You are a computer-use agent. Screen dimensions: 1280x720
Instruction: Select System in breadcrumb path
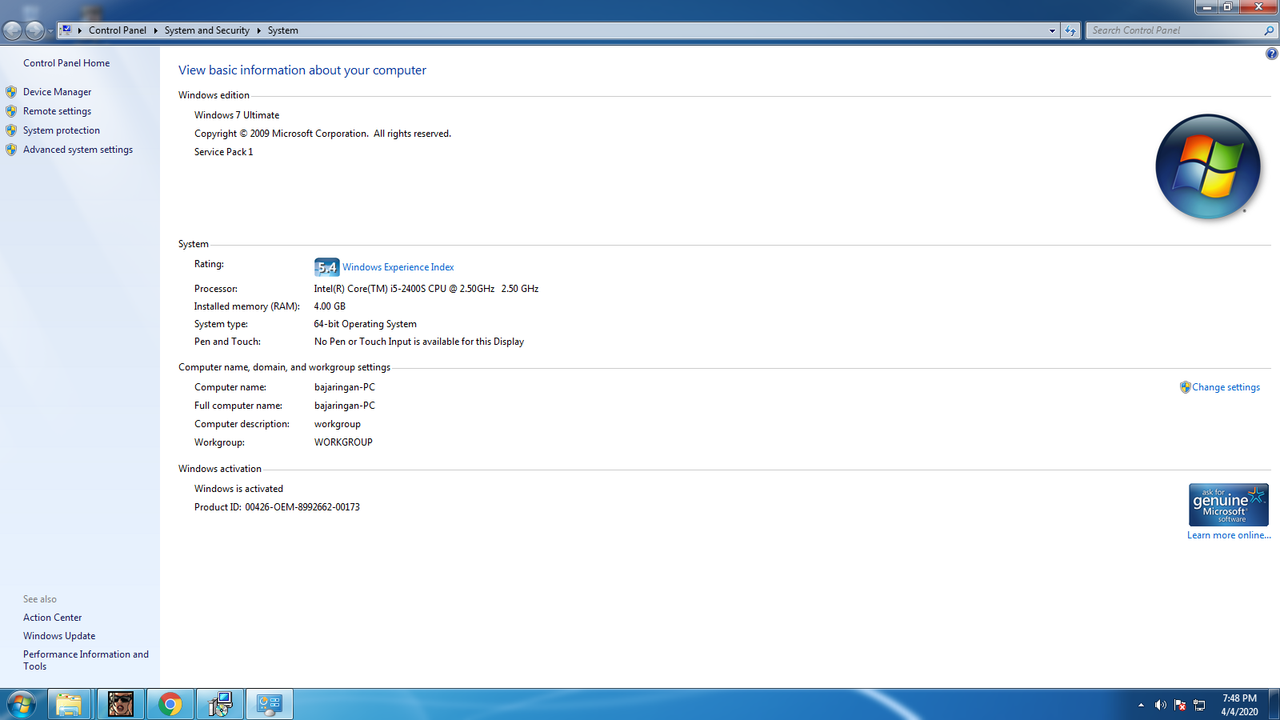(x=283, y=30)
